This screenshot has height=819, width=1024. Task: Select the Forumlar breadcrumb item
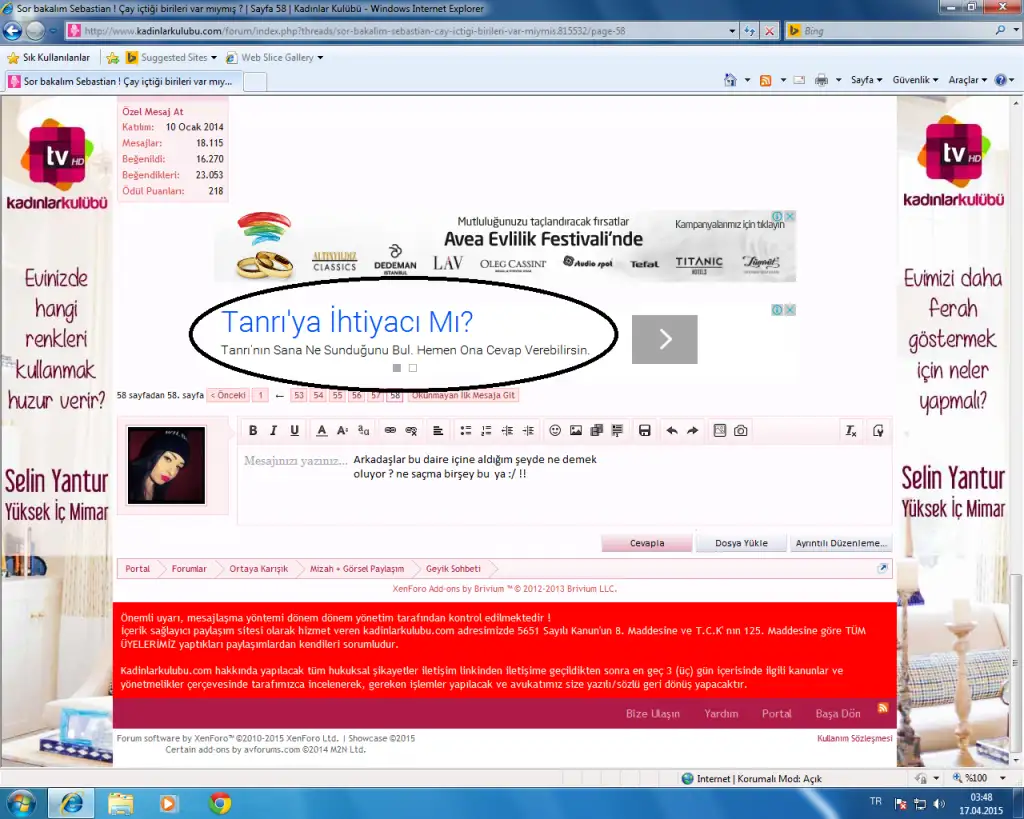pyautogui.click(x=189, y=569)
